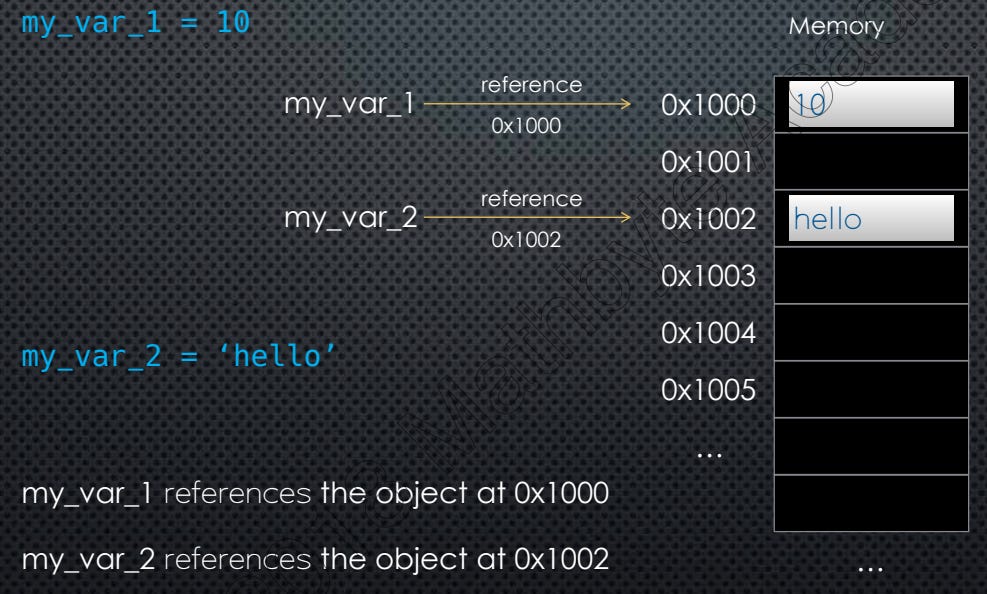
Task: Select memory address label 0x1004
Action: (x=708, y=333)
